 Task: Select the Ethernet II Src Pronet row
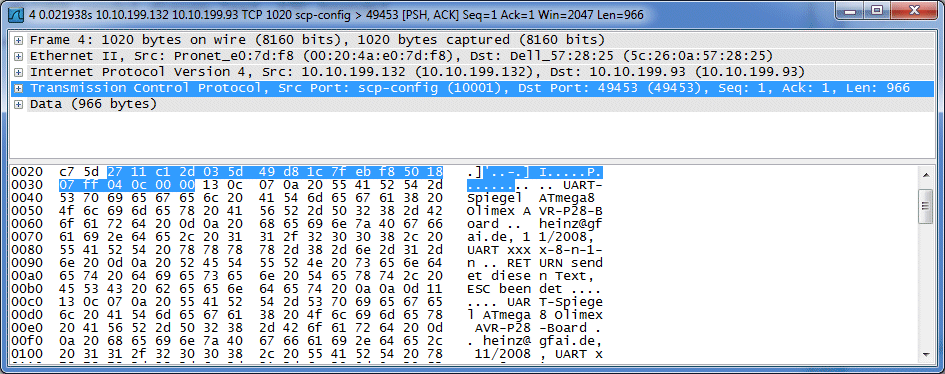tap(473, 57)
